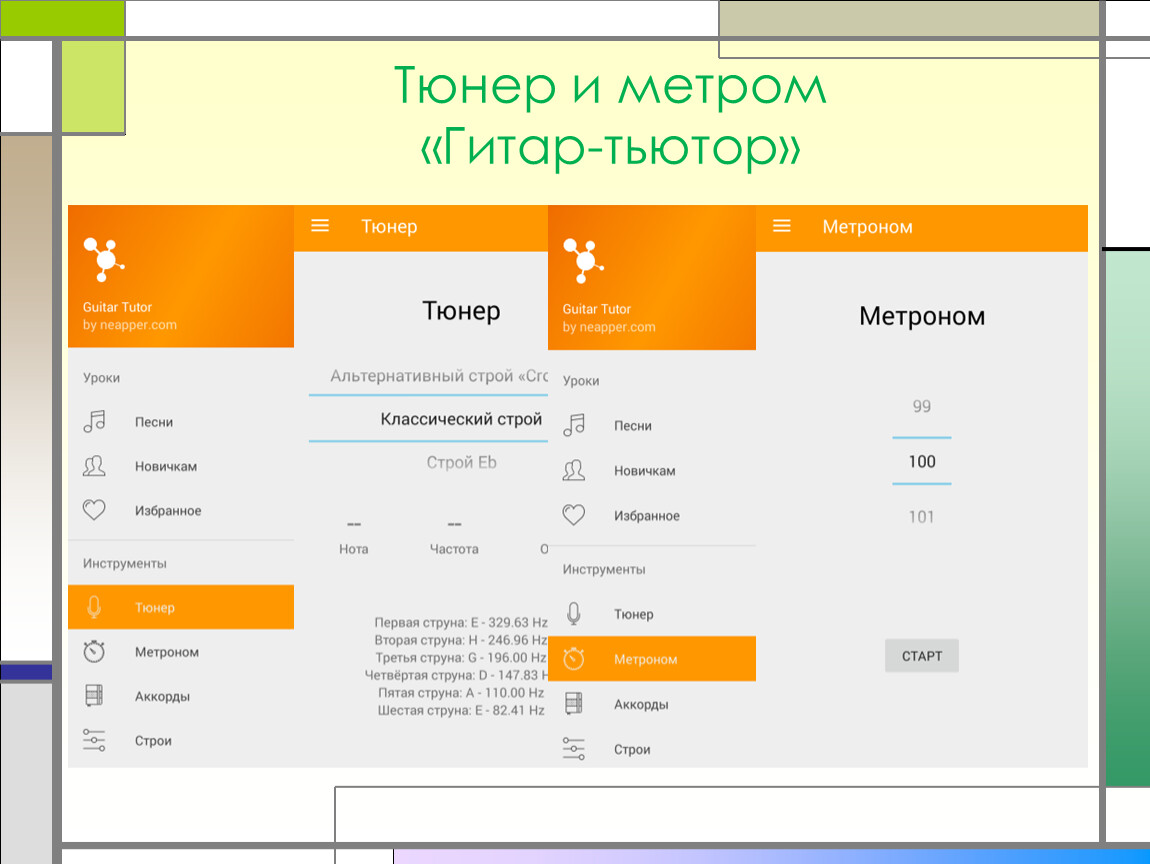Click chord grid icon beside Аккорды in left drawer

pyautogui.click(x=94, y=695)
